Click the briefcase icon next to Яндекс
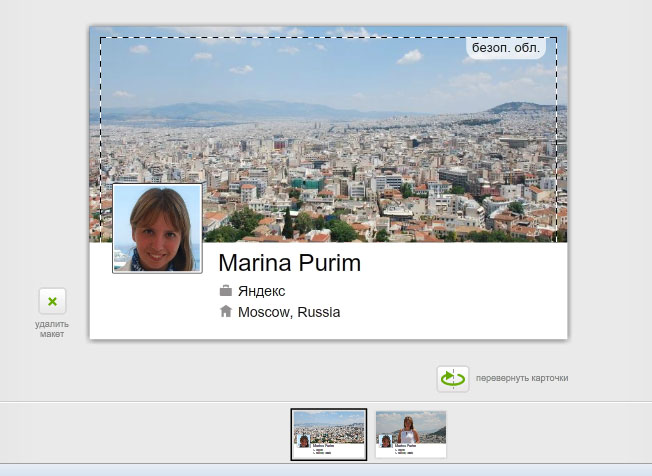Viewport: 652px width, 476px height. click(x=226, y=291)
